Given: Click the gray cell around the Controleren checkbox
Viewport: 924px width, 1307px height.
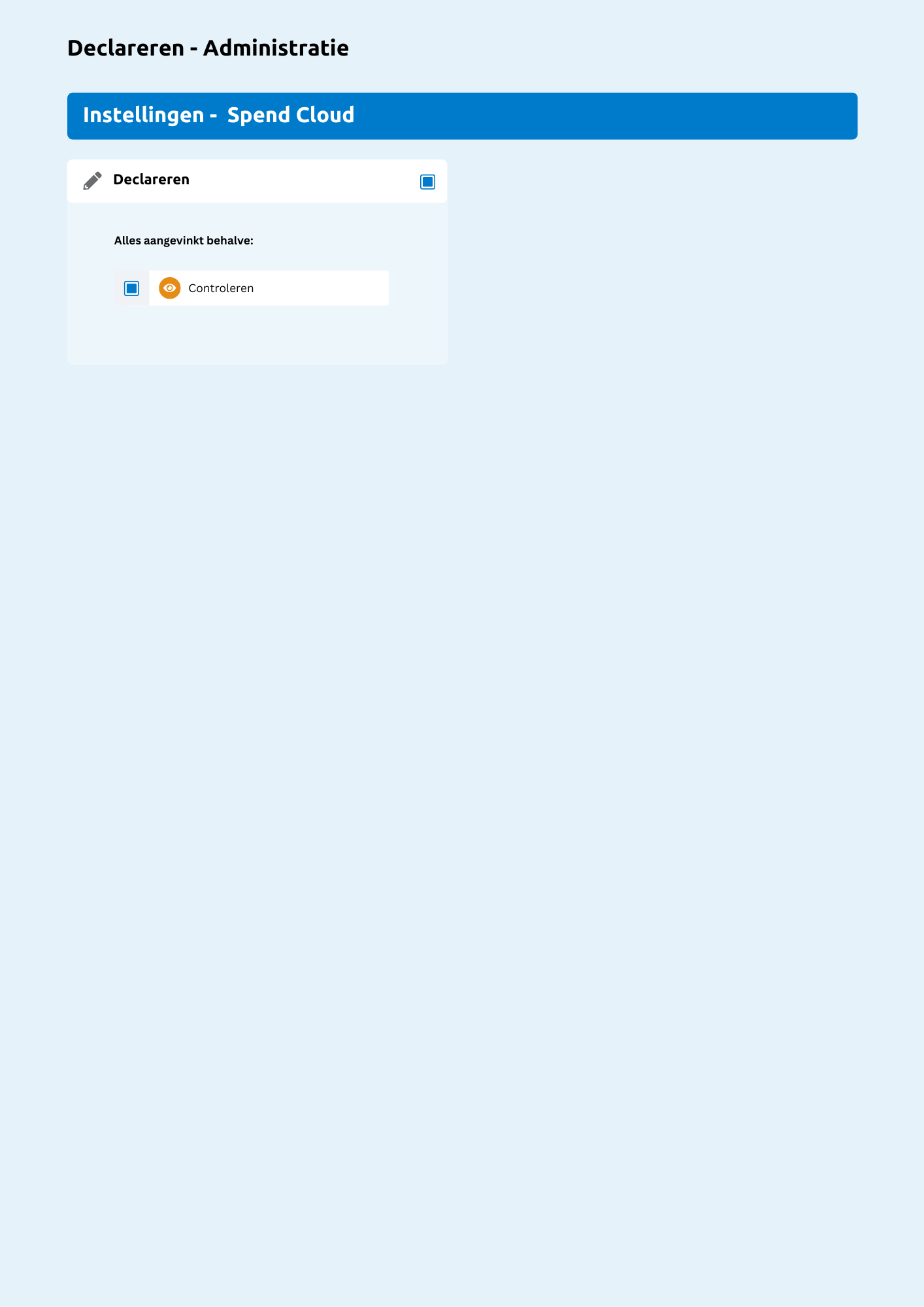Looking at the screenshot, I should pos(132,288).
